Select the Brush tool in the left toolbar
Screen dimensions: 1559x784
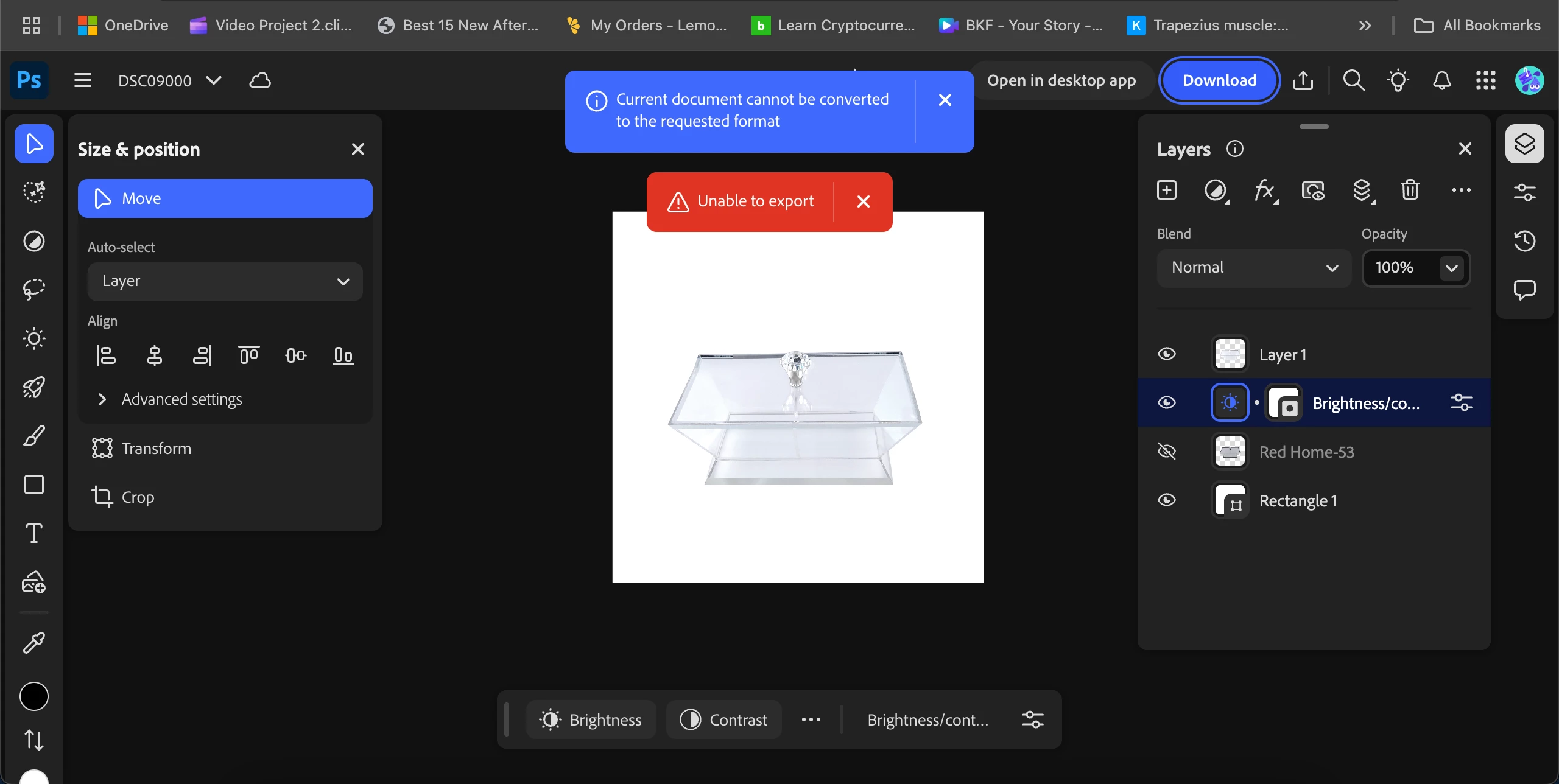pos(34,436)
